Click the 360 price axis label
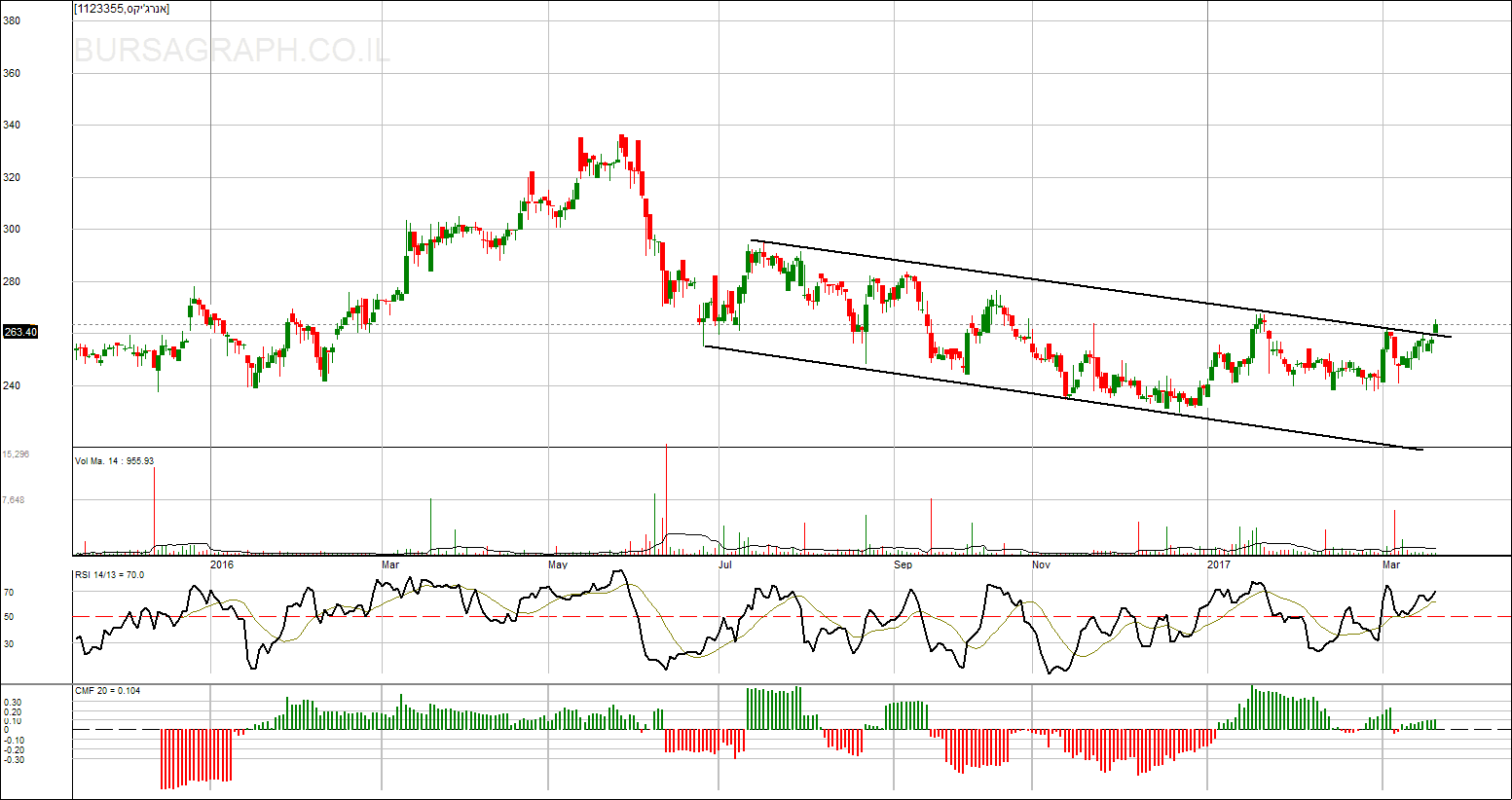This screenshot has width=1512, height=800. (12, 73)
